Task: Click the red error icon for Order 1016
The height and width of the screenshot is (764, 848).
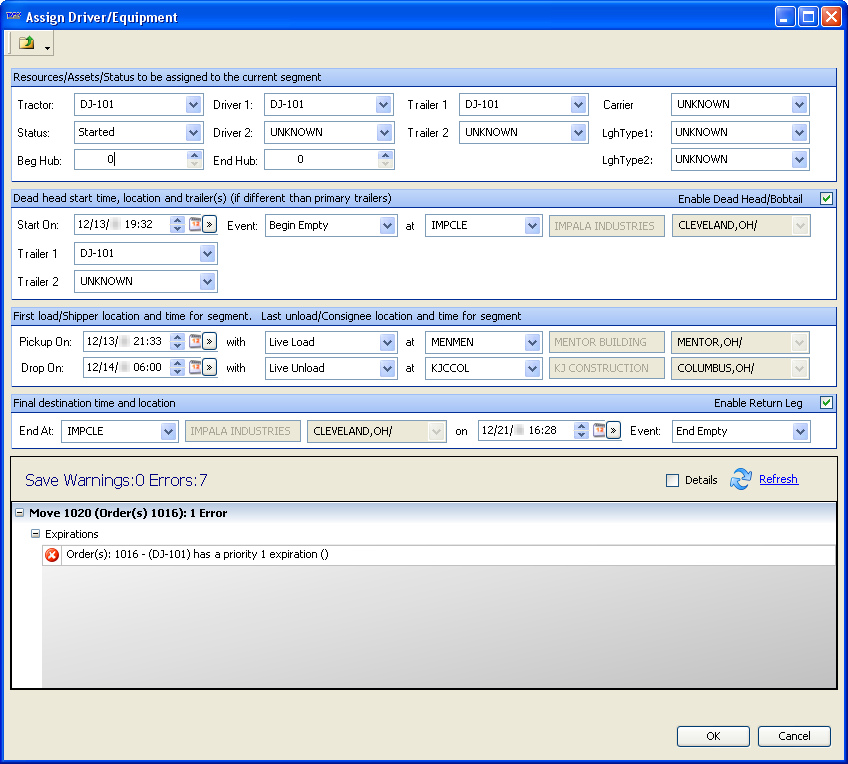Action: (x=52, y=555)
